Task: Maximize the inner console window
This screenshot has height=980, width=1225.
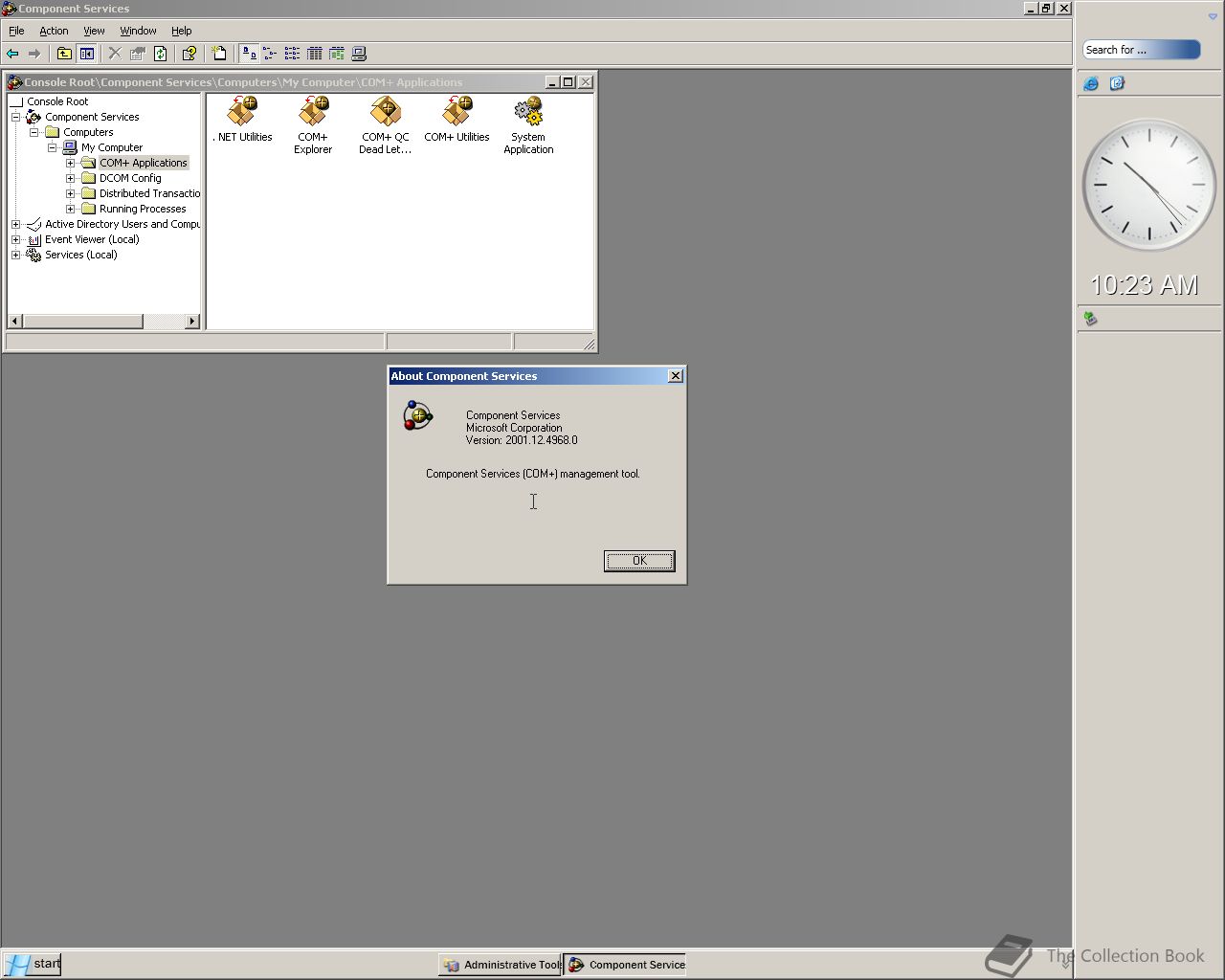Action: click(568, 82)
